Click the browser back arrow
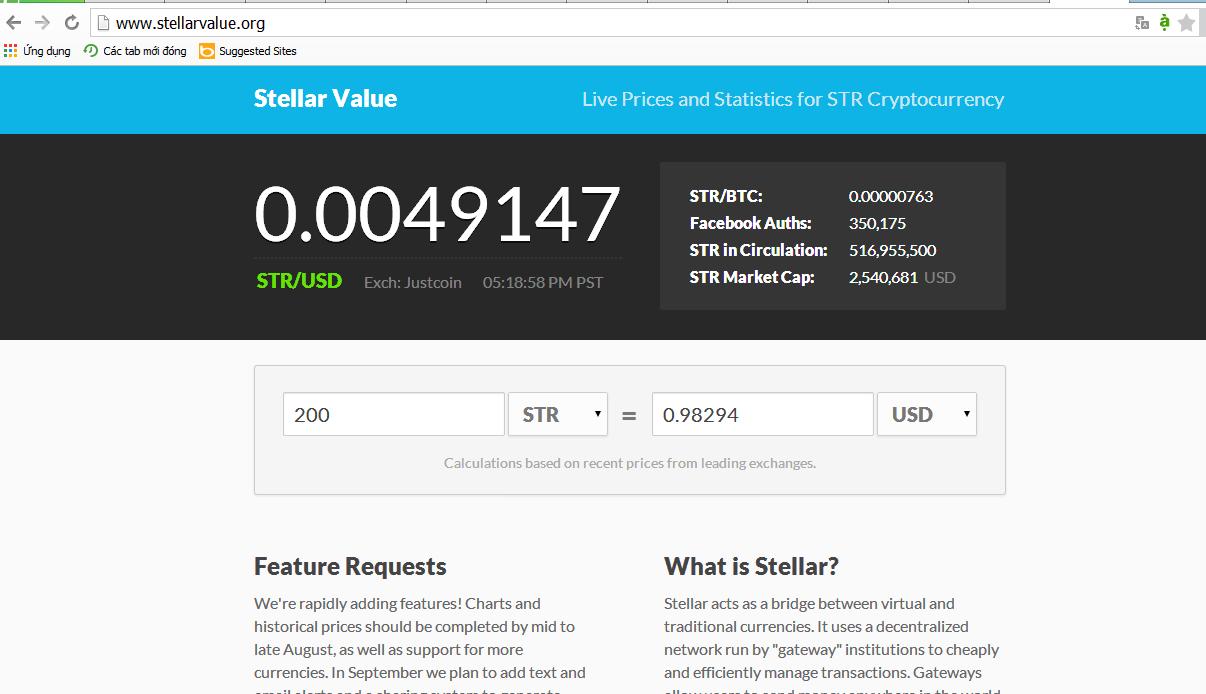The image size is (1206, 694). pos(14,22)
